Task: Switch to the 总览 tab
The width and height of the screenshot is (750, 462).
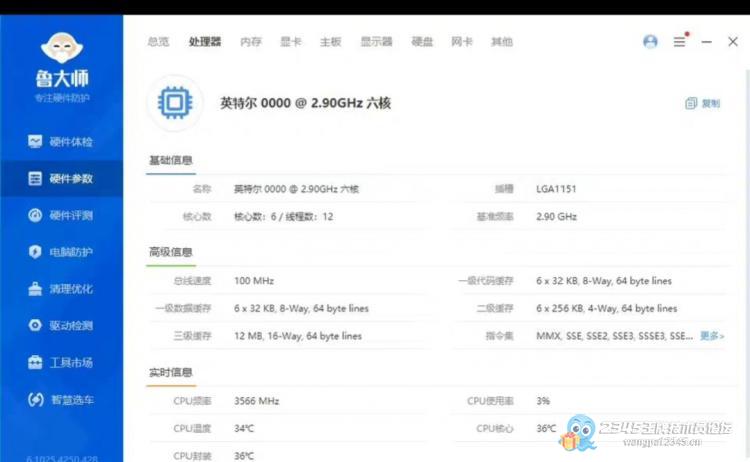Action: tap(158, 42)
